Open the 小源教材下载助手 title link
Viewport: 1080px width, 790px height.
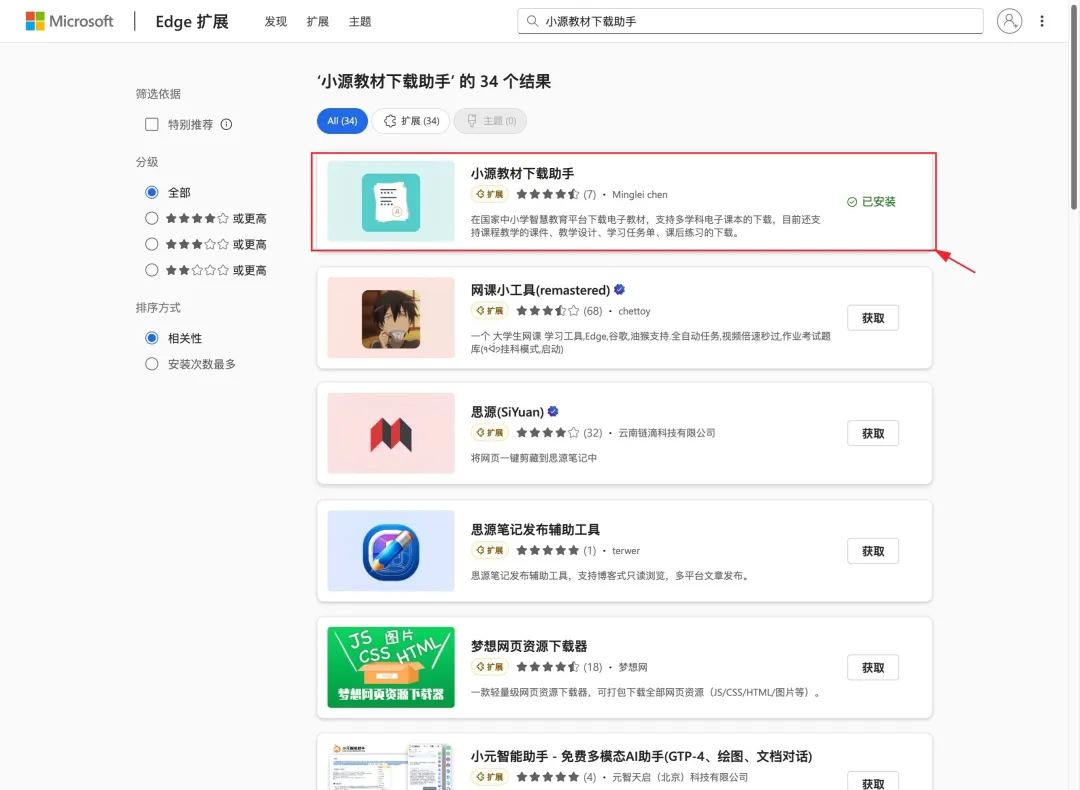coord(522,174)
